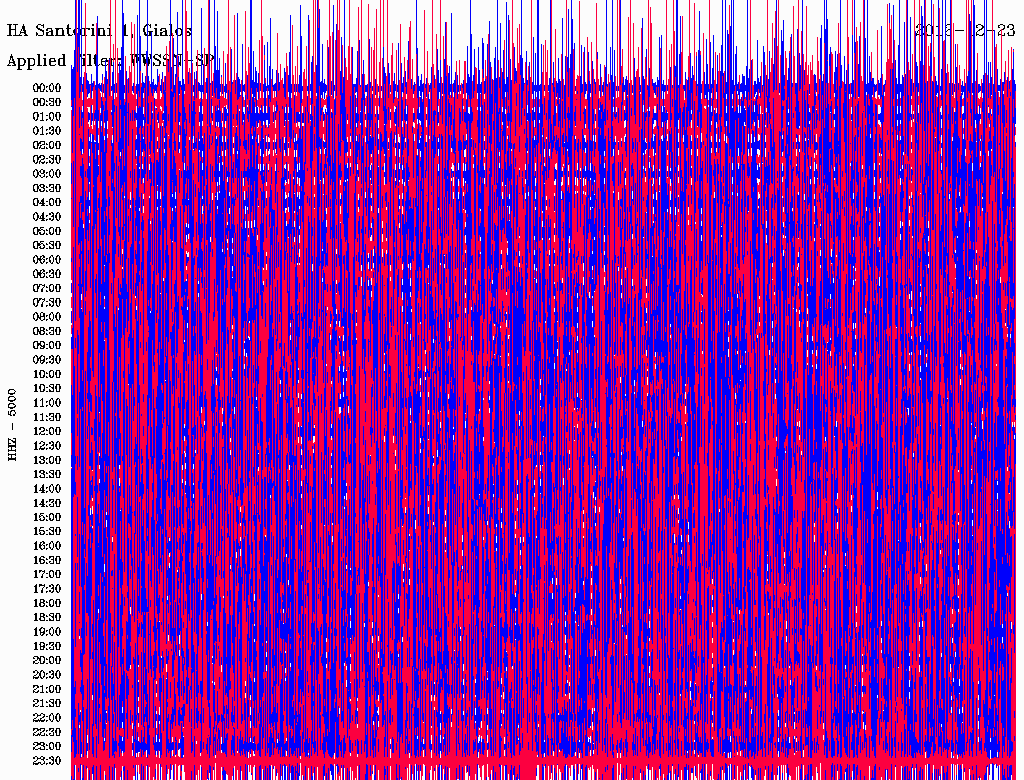The height and width of the screenshot is (780, 1024).
Task: Select the 21:00 time row label
Action: click(x=47, y=689)
